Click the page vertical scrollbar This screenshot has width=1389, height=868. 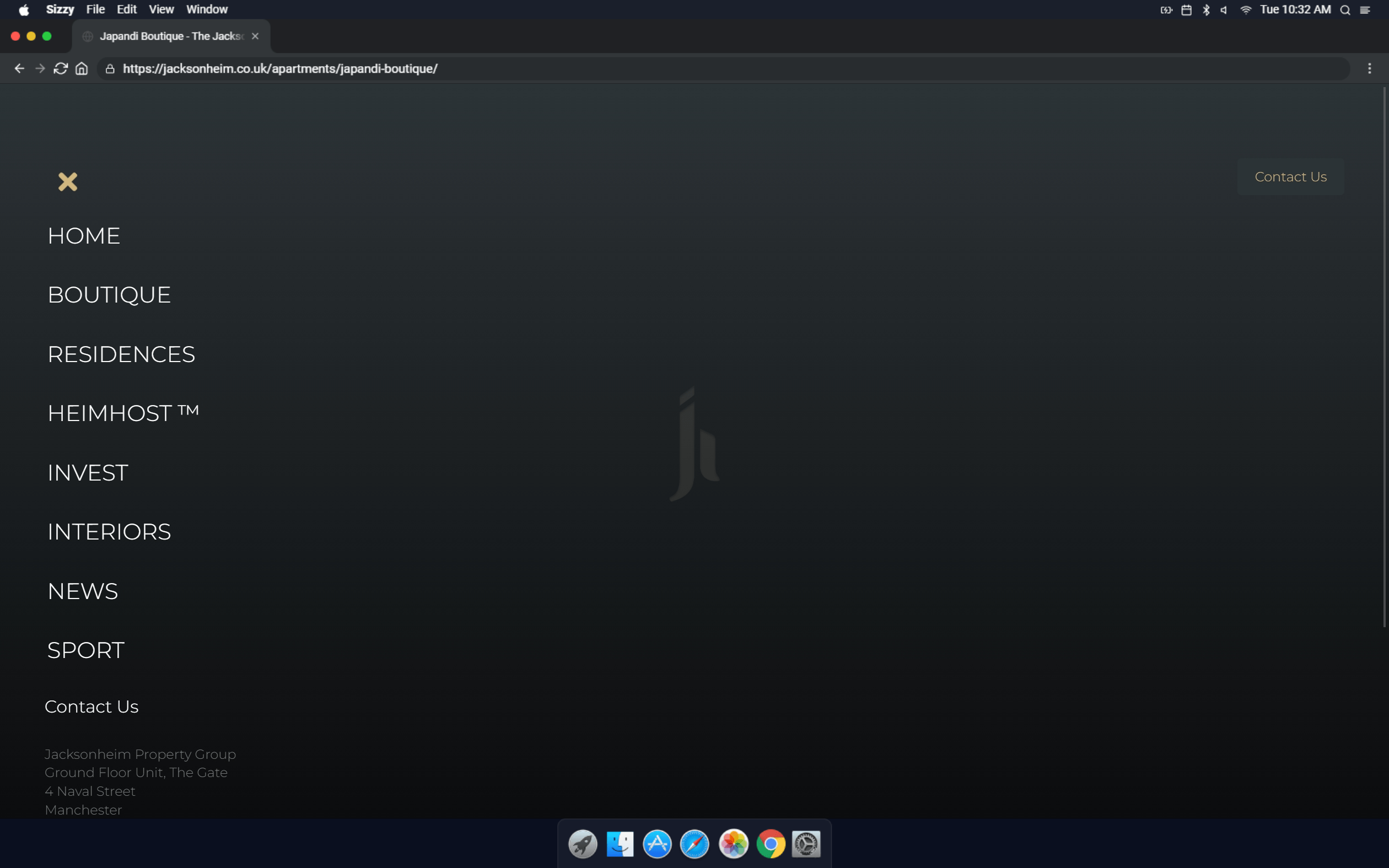click(x=1385, y=356)
